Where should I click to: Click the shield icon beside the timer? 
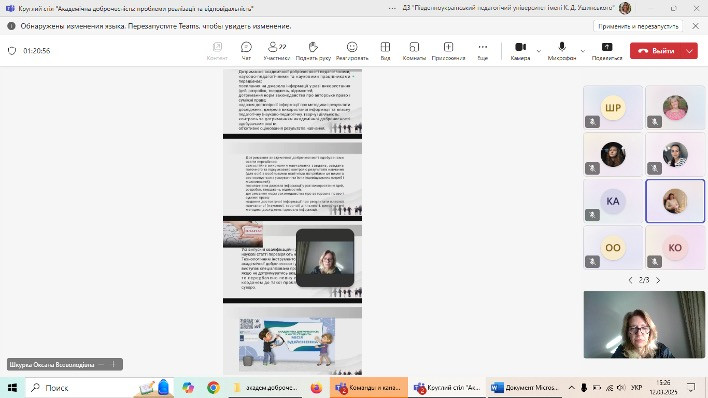point(12,51)
